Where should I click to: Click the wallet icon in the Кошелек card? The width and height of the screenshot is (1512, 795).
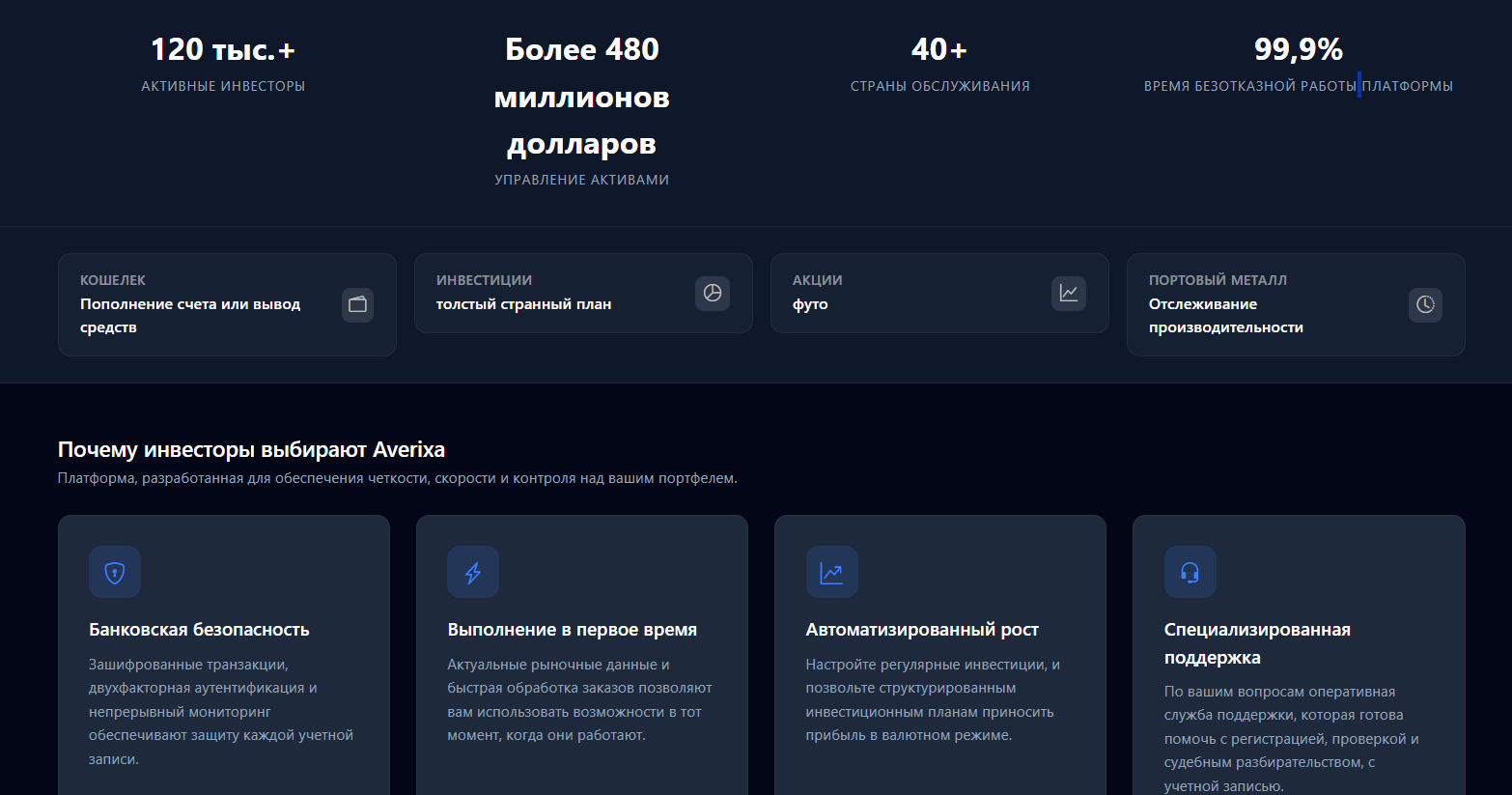tap(357, 304)
